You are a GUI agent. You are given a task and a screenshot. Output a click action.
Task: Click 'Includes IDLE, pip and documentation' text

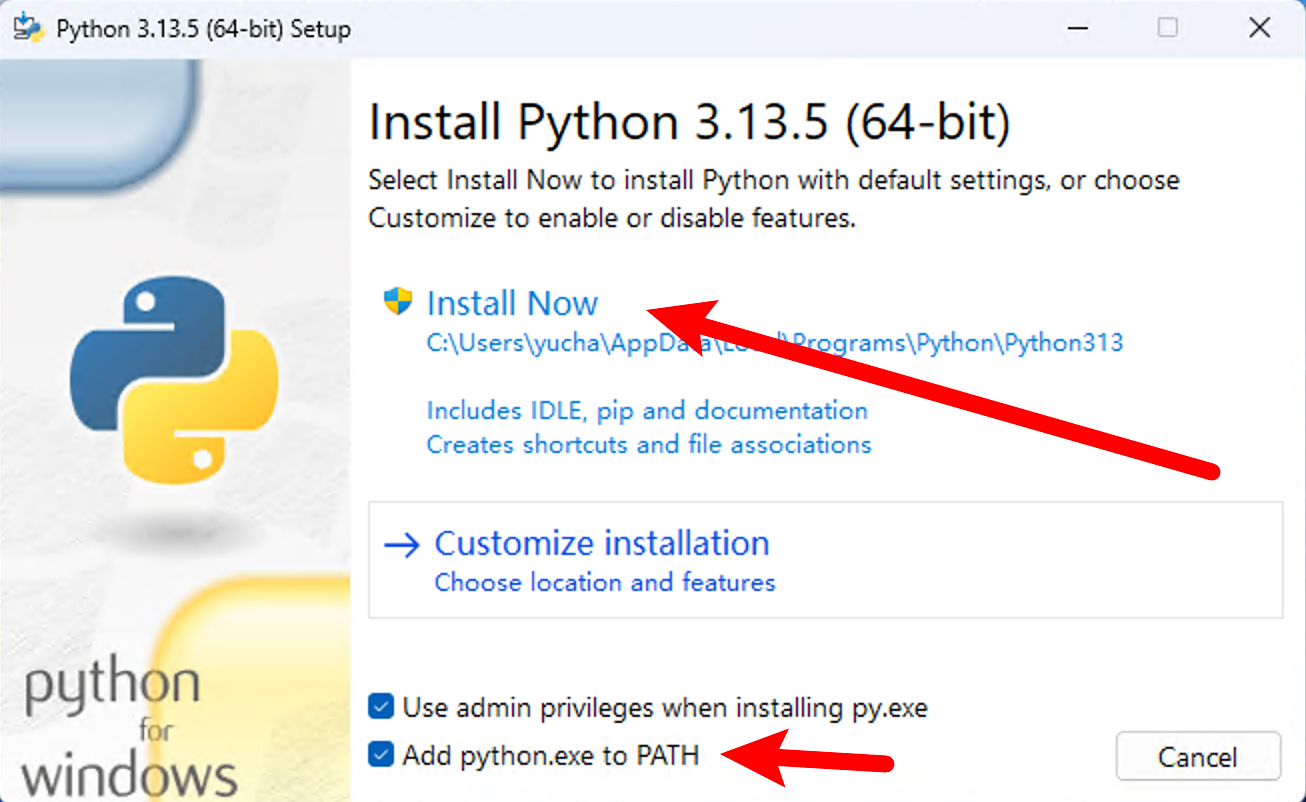(x=647, y=410)
